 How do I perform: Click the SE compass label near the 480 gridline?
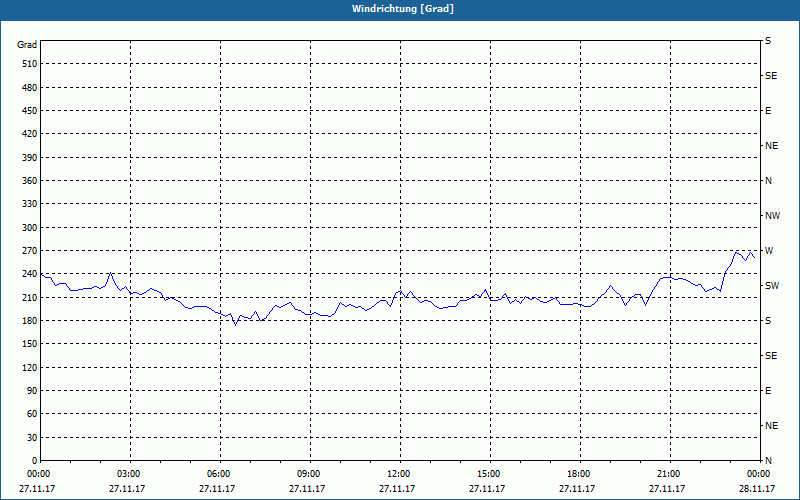(x=771, y=76)
